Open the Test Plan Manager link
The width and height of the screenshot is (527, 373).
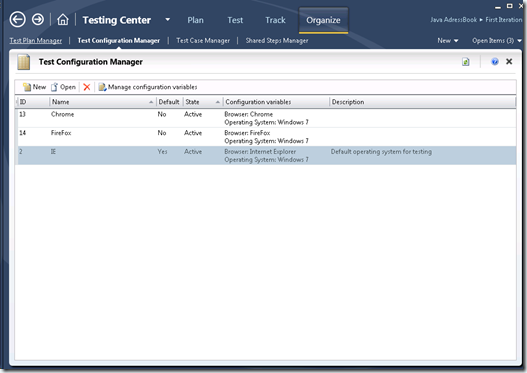point(36,41)
